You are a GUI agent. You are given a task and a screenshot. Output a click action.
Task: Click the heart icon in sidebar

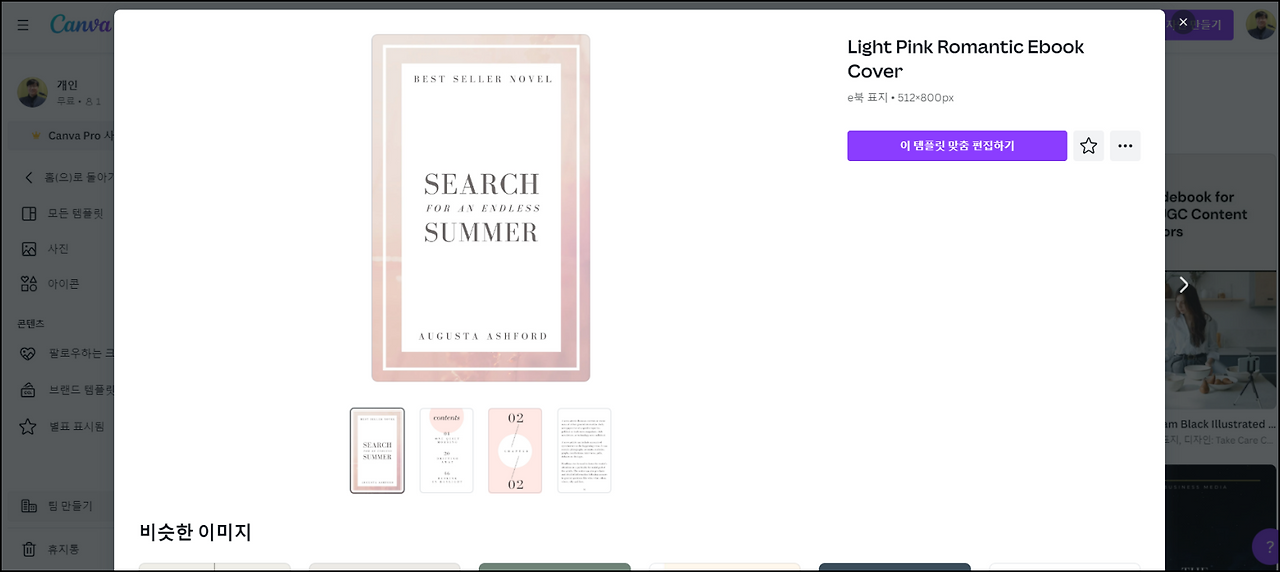[29, 353]
